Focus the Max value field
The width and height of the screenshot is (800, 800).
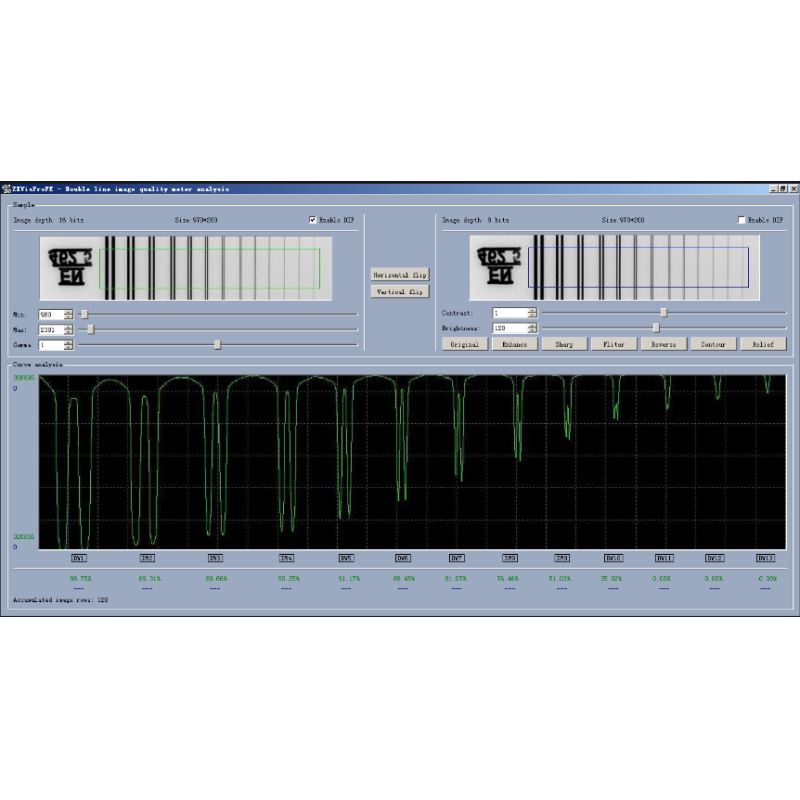pos(52,330)
